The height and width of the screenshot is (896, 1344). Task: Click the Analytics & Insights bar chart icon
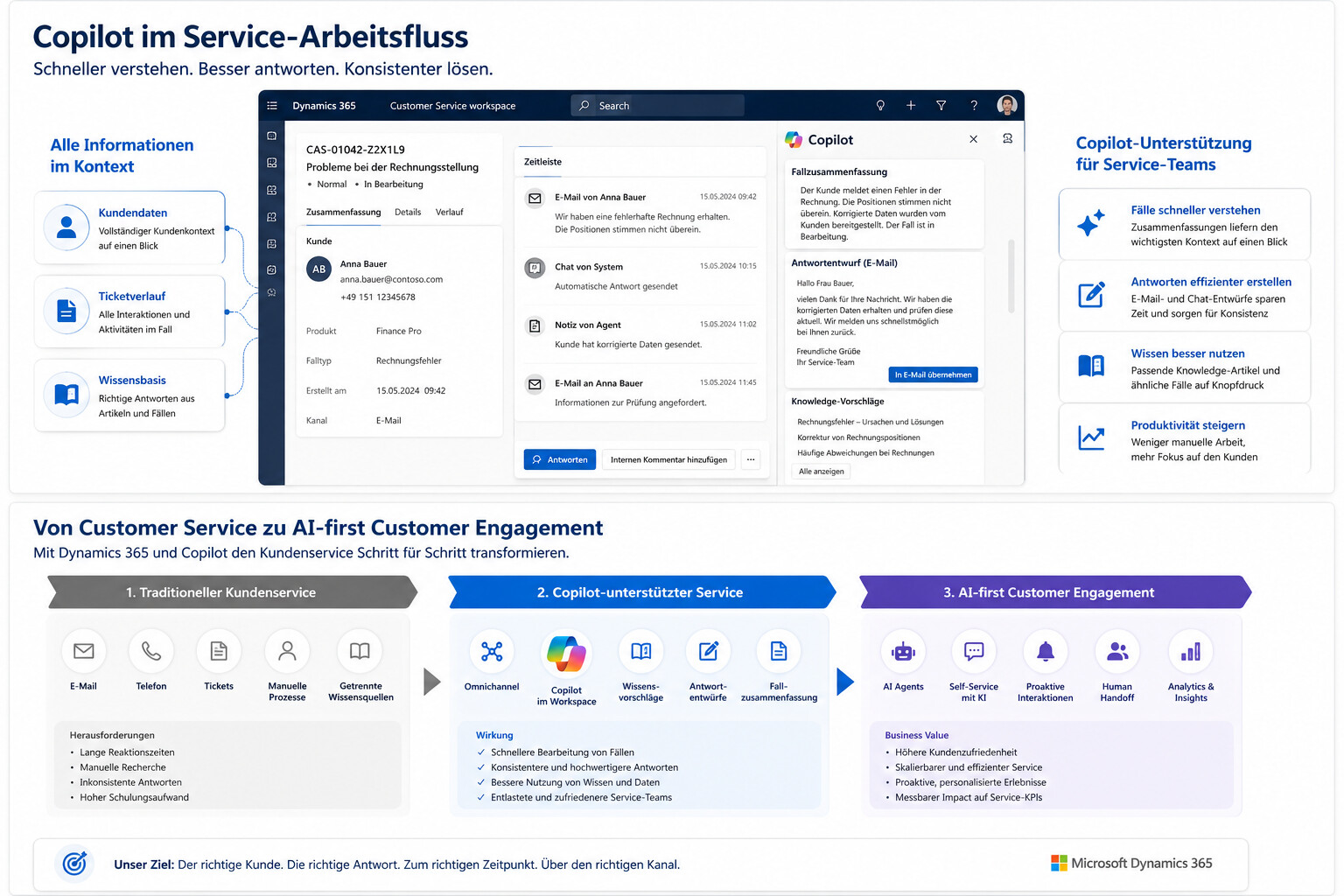(1191, 651)
